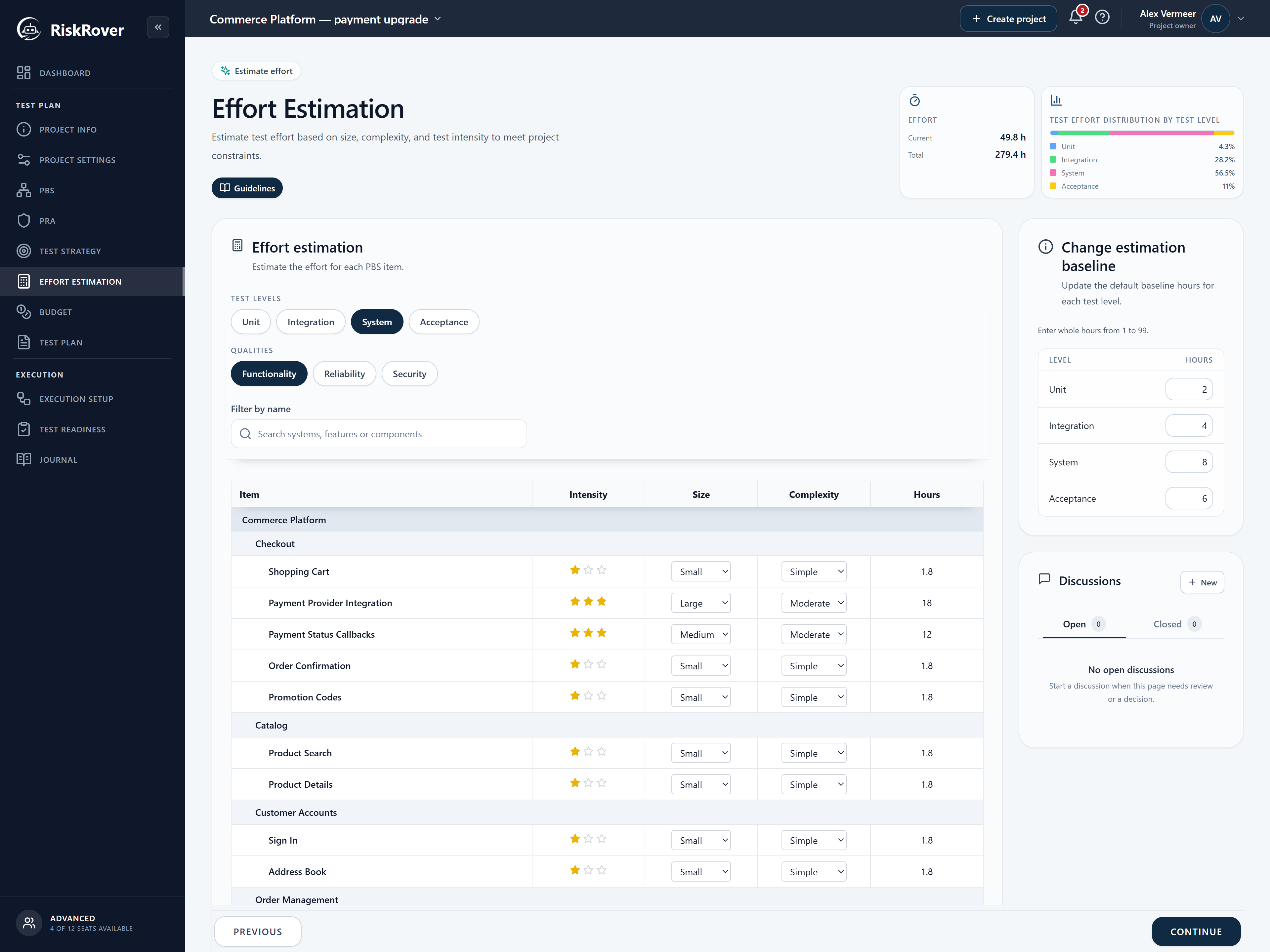Choose the Reliability quality chip

[345, 374]
